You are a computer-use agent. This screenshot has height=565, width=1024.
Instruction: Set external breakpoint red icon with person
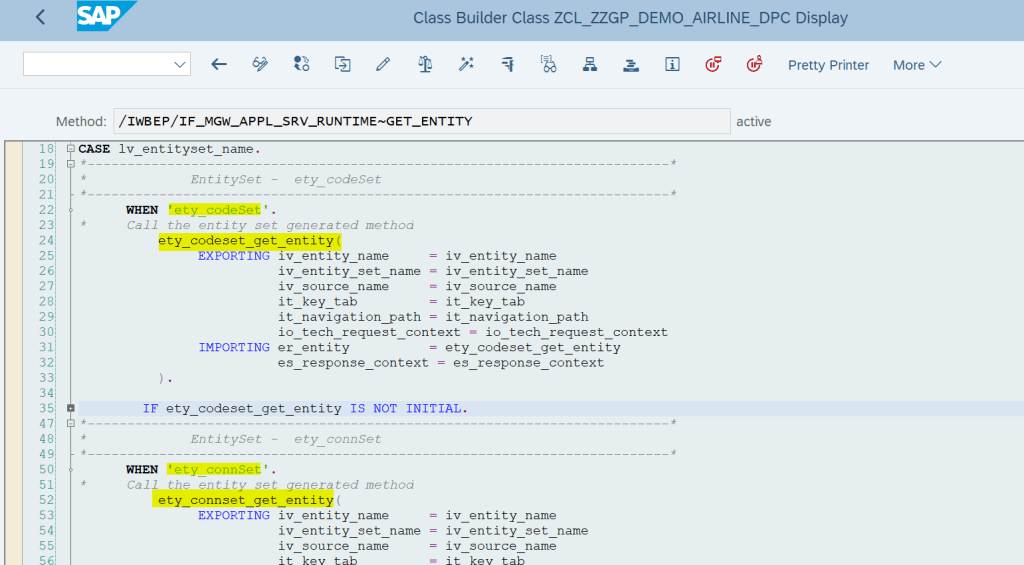[754, 64]
